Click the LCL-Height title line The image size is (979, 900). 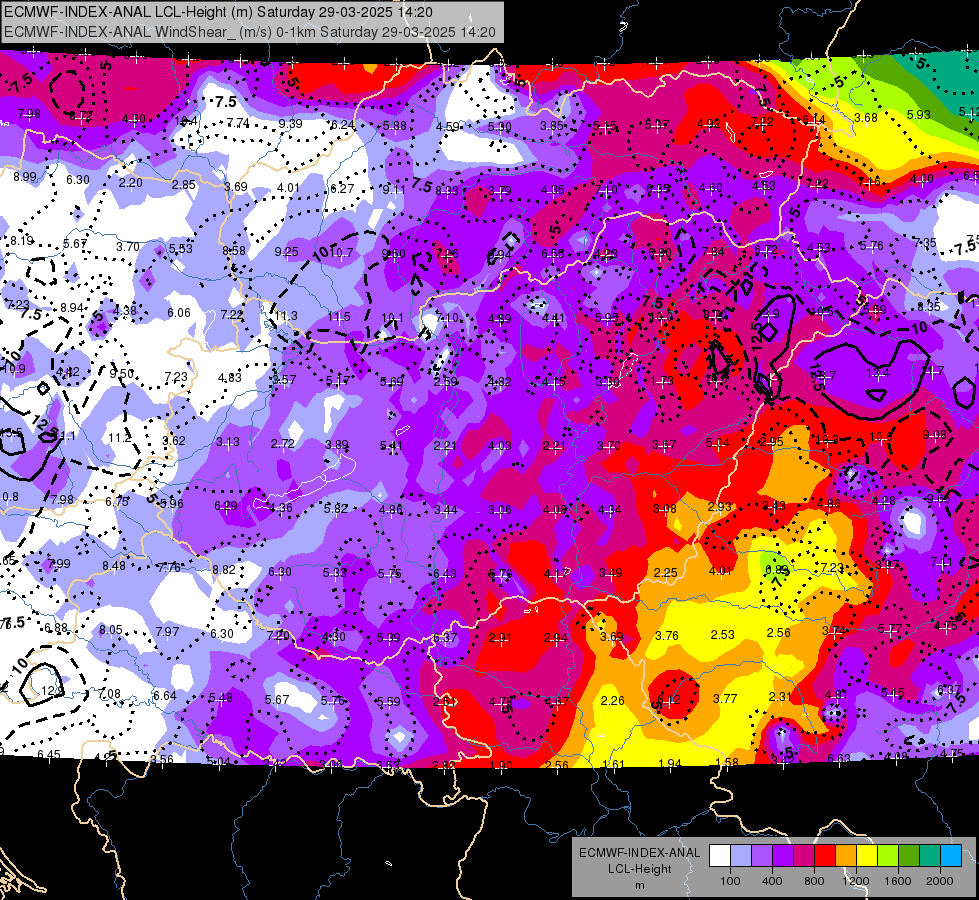coord(218,12)
